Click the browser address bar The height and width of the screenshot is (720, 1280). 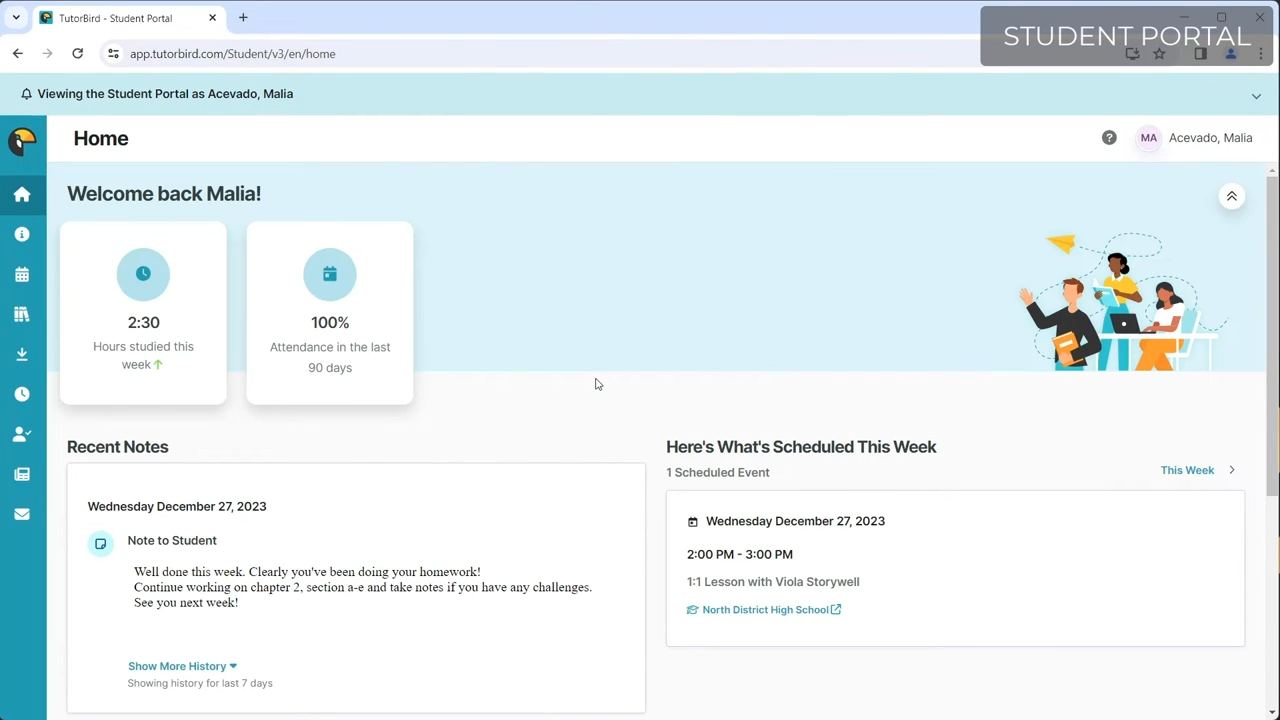232,53
